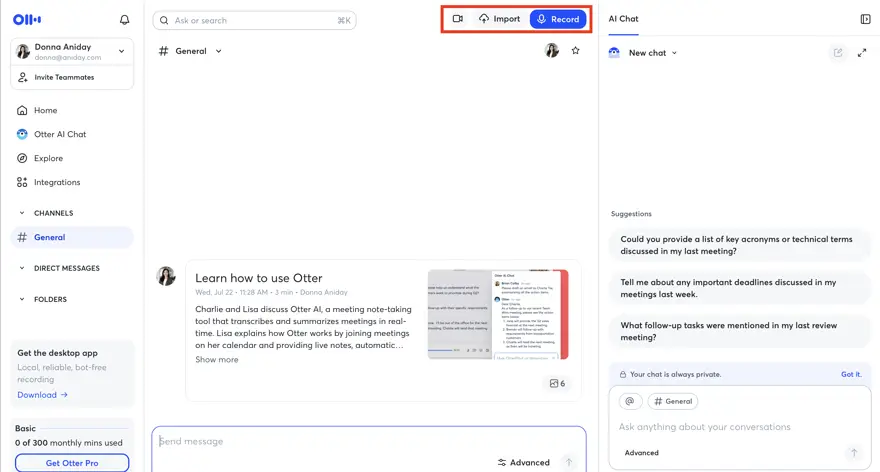The height and width of the screenshot is (472, 880).
Task: Focus the Ask or search field
Action: click(x=254, y=20)
